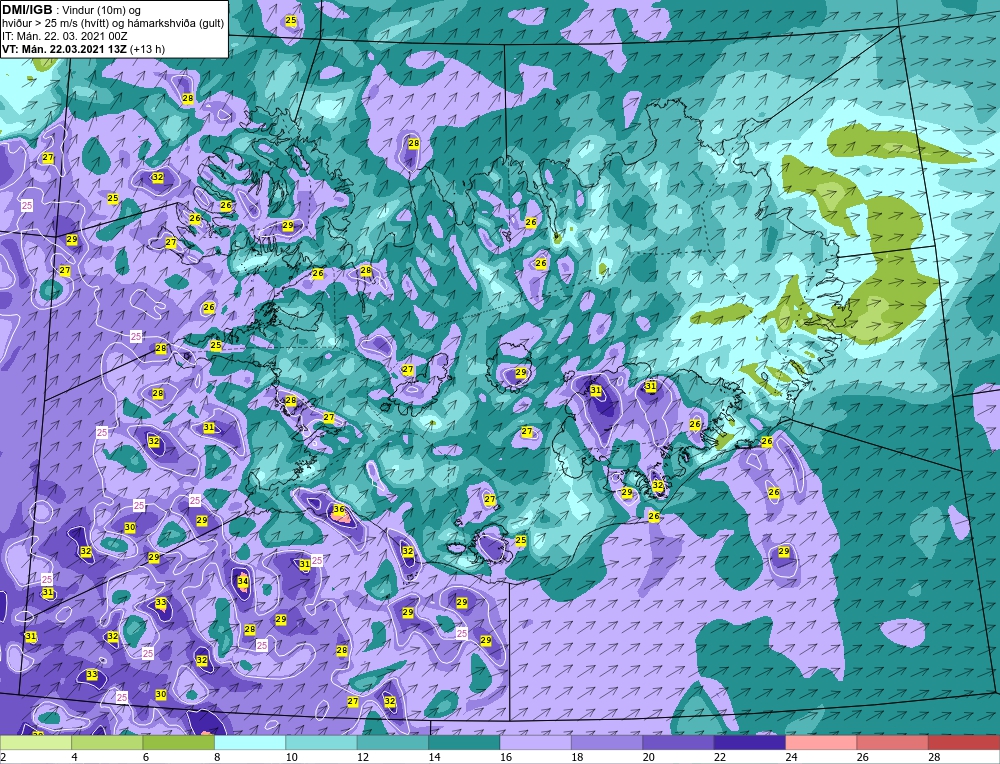Click the 2–4 m/s pale green legend swatch
The image size is (1000, 764).
pos(36,742)
